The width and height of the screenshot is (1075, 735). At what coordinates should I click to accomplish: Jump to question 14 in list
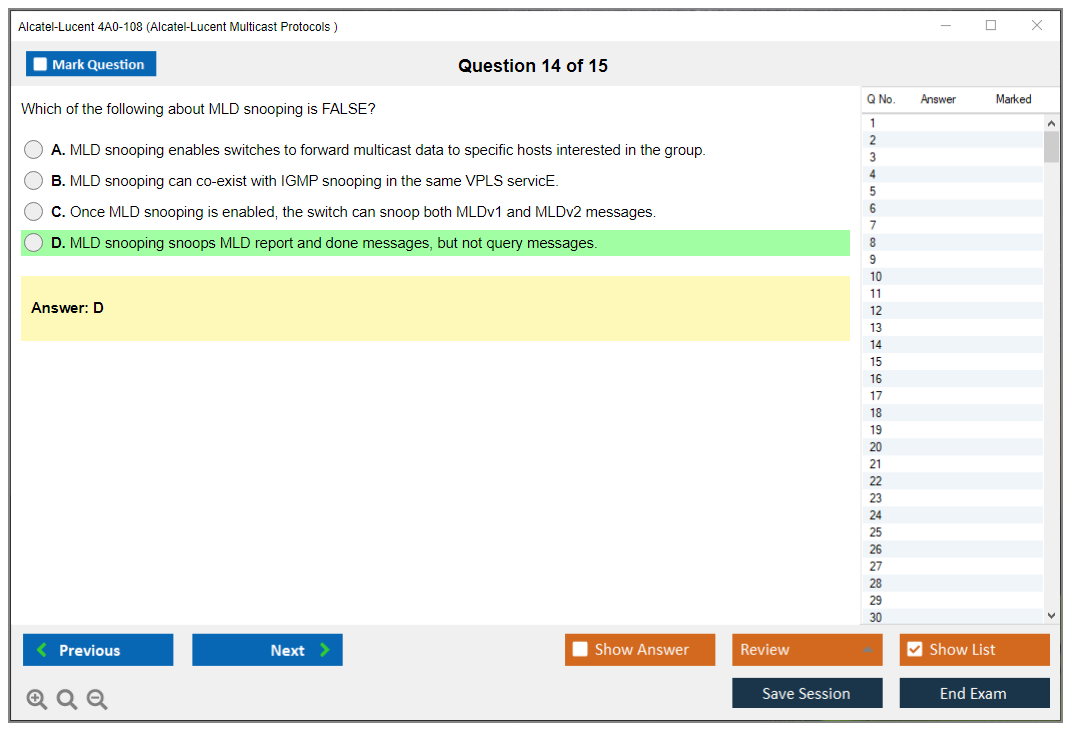(x=876, y=345)
